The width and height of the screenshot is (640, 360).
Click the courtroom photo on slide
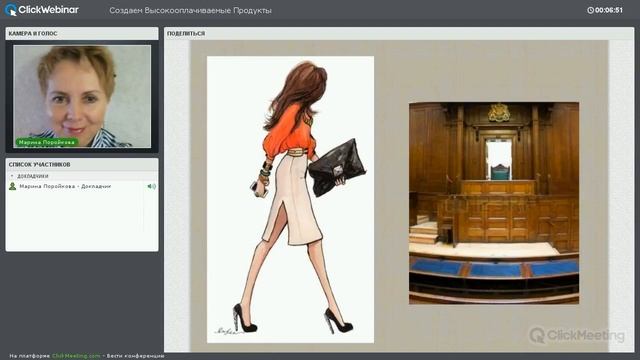click(x=494, y=203)
